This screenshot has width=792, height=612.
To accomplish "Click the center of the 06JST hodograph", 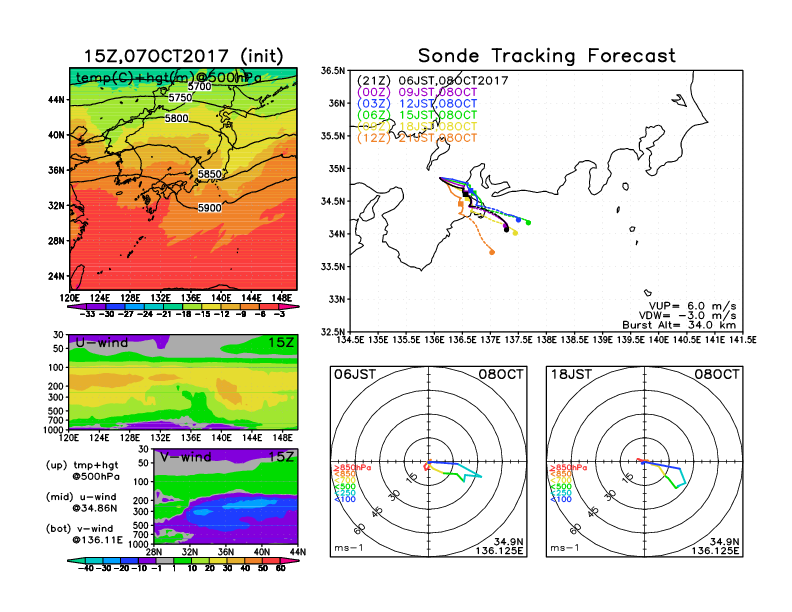I will pos(429,463).
